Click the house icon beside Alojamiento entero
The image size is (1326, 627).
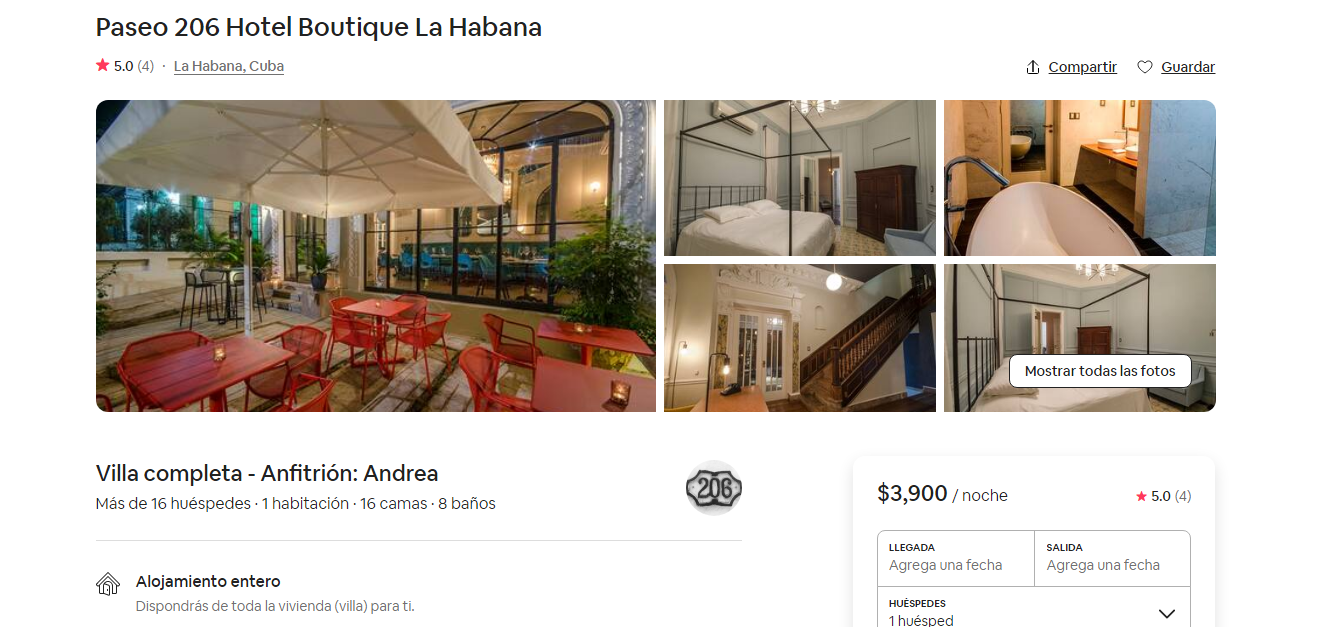click(x=108, y=584)
